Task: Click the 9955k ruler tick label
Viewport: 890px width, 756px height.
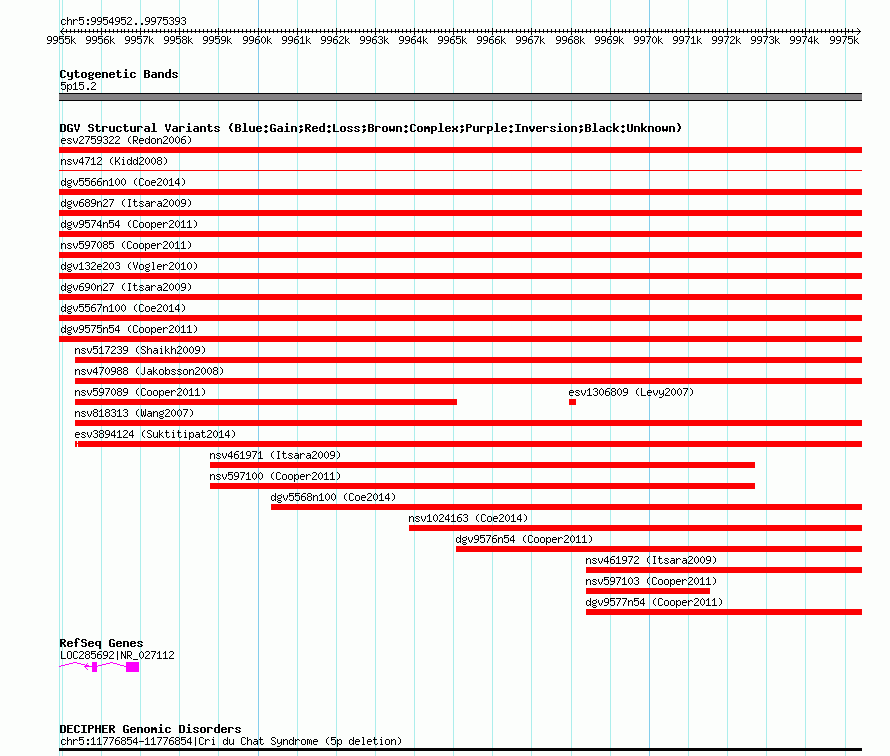Action: [61, 40]
